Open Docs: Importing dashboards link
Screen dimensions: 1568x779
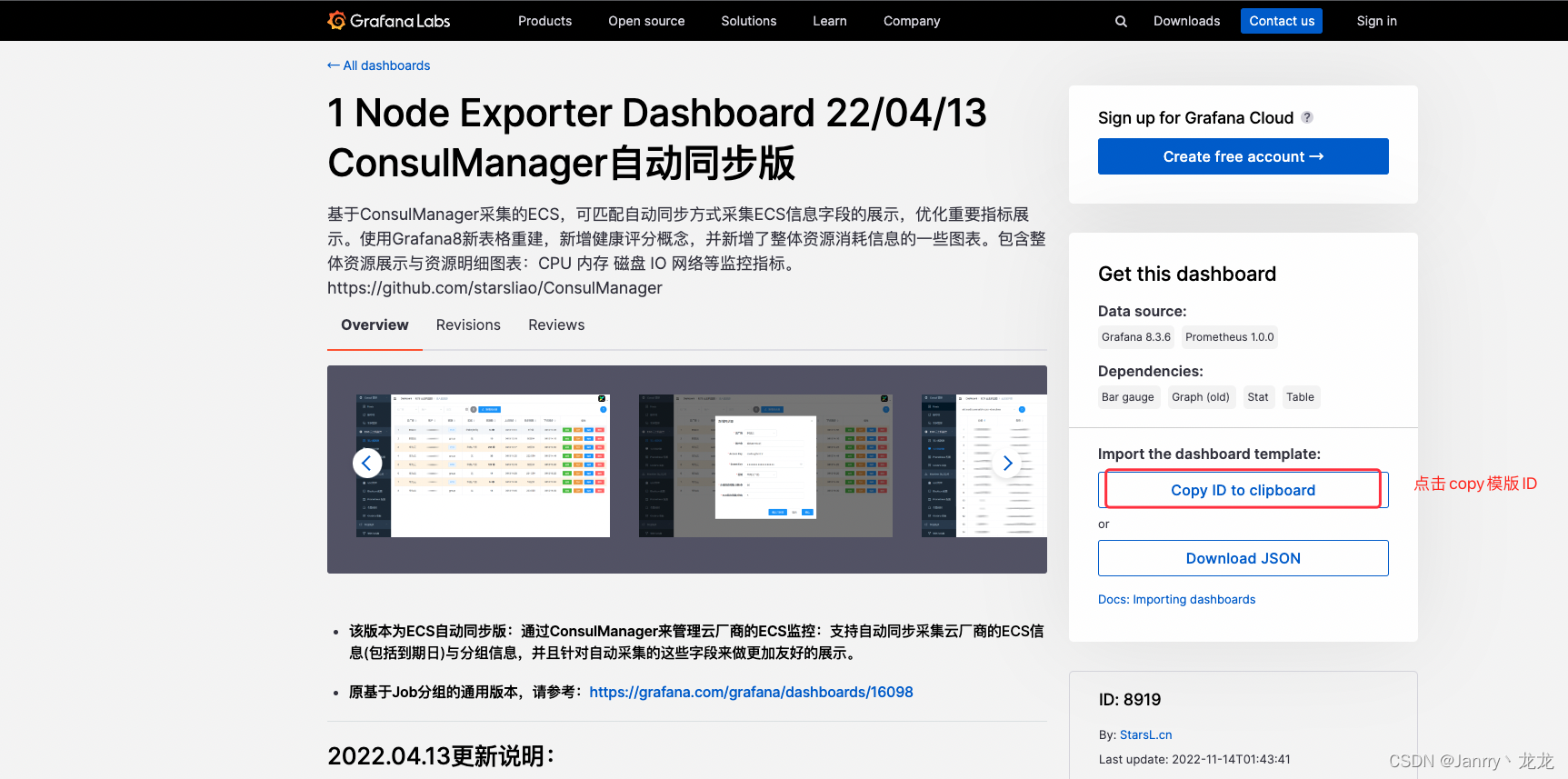pos(1176,600)
